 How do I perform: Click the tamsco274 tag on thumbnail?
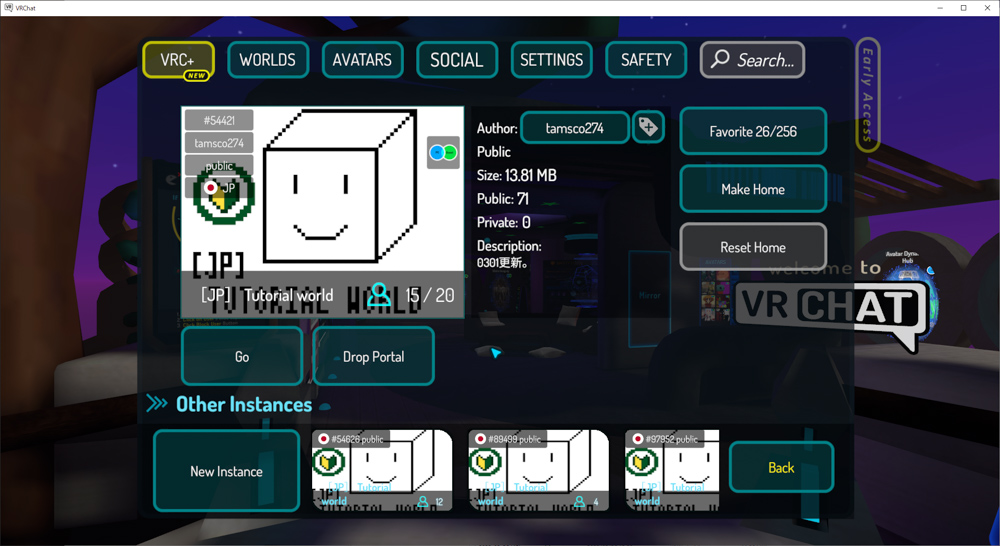click(x=219, y=143)
